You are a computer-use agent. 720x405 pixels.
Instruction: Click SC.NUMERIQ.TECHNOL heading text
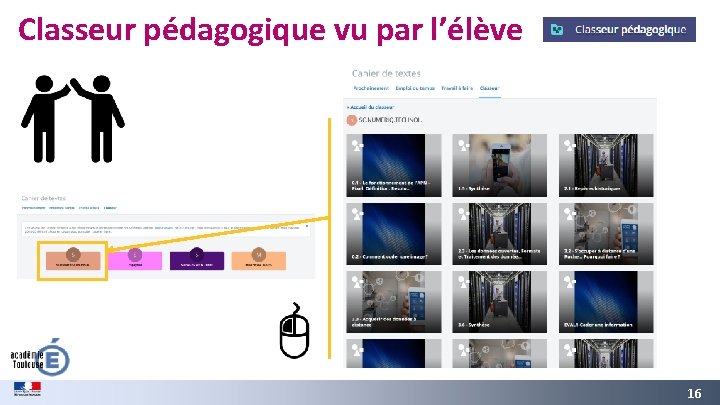[x=390, y=120]
